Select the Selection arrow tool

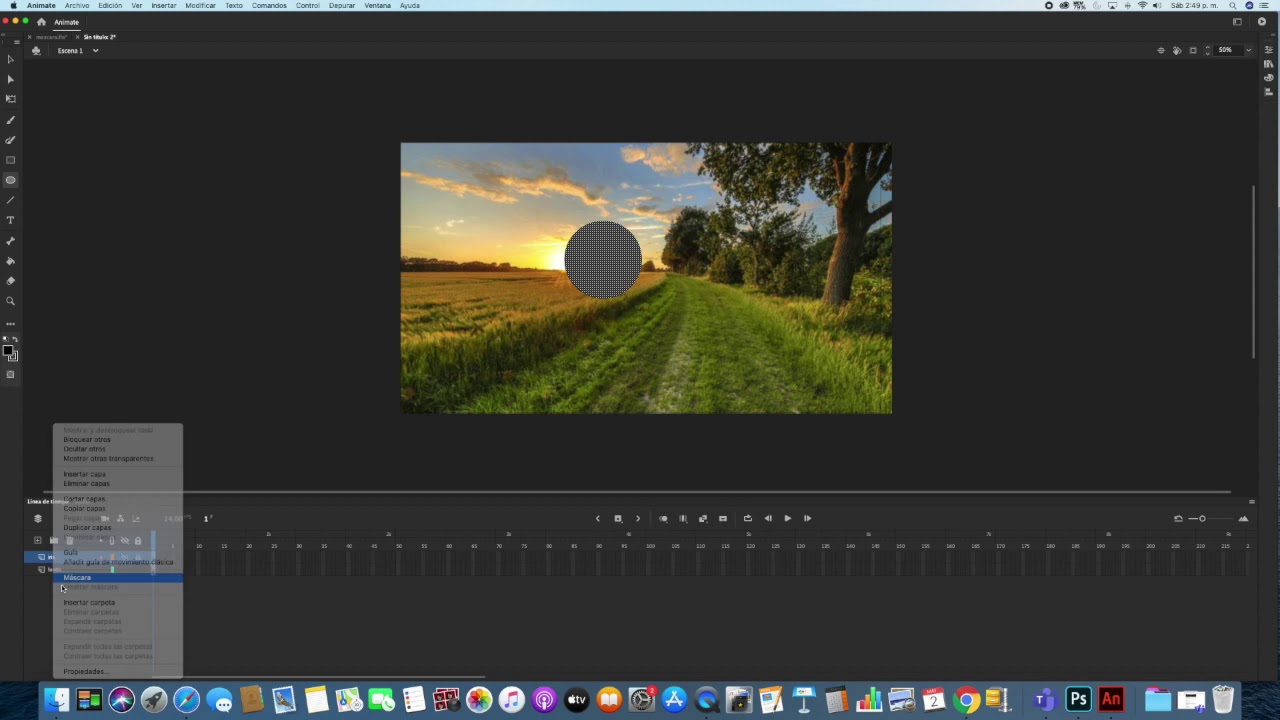coord(11,59)
